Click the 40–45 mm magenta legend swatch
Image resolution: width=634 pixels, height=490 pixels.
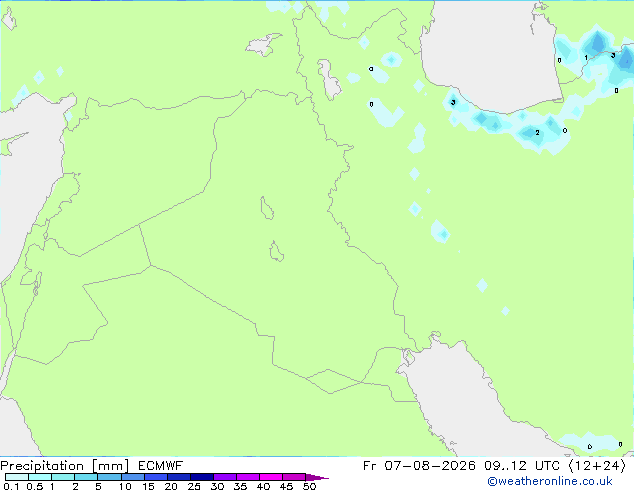[x=271, y=477]
